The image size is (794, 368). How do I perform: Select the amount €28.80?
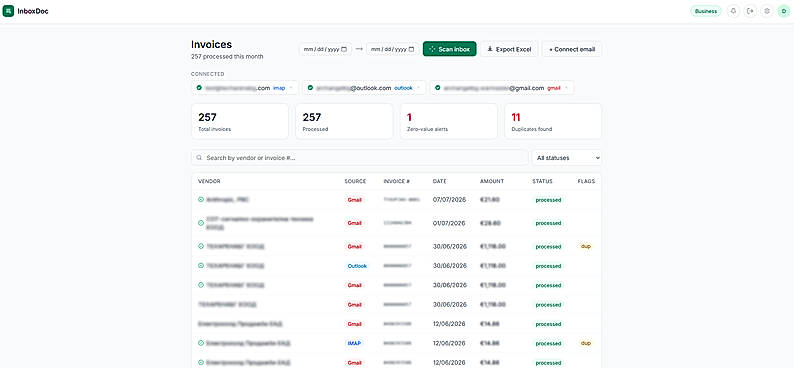point(491,223)
